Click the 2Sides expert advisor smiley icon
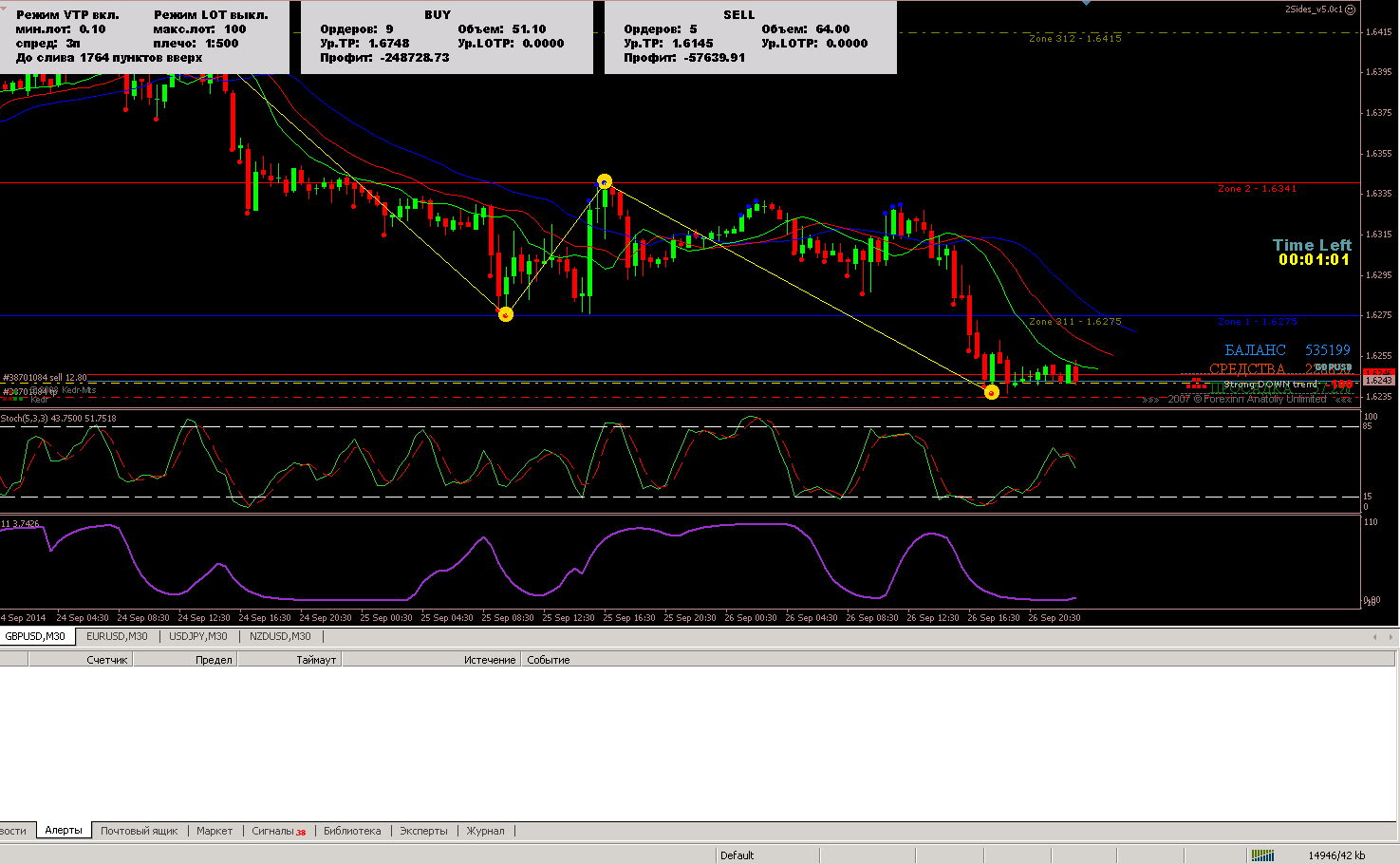Image resolution: width=1400 pixels, height=864 pixels. click(1351, 9)
